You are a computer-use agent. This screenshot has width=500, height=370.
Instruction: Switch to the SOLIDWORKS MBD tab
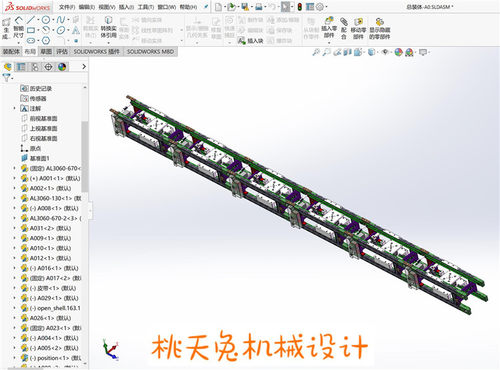tap(150, 52)
